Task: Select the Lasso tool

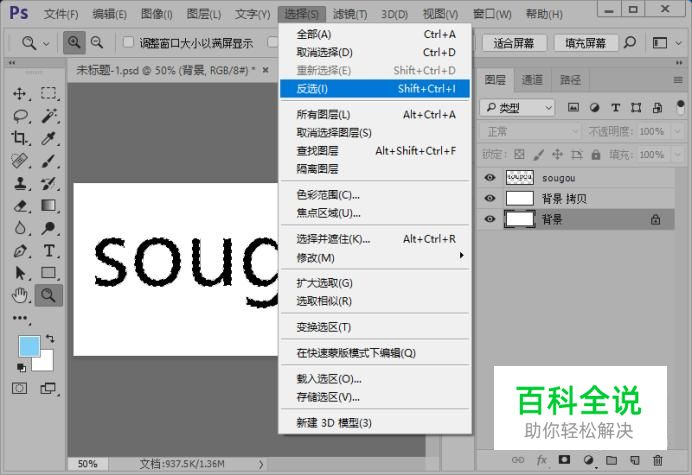Action: point(20,116)
